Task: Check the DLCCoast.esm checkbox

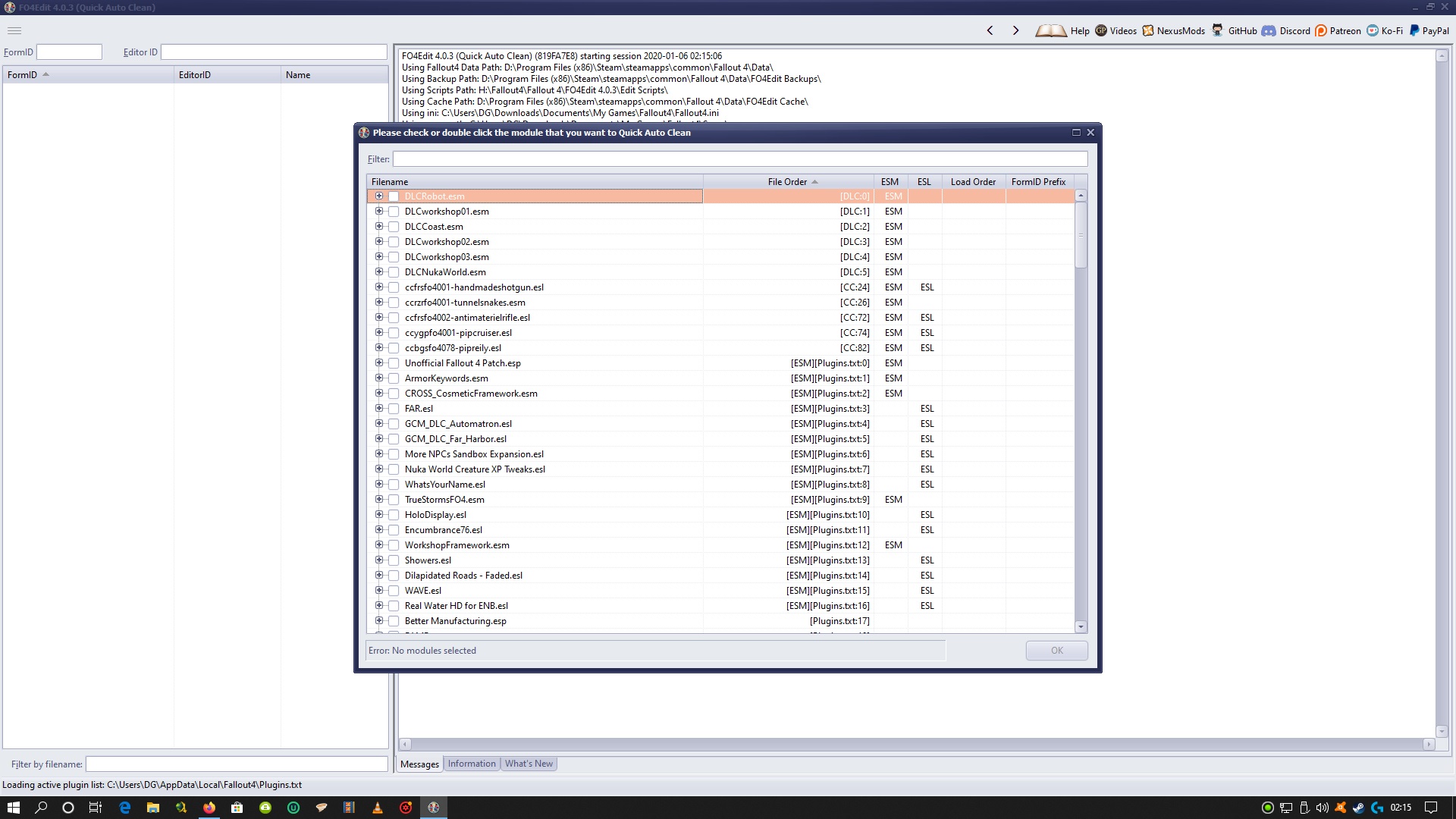Action: [394, 227]
